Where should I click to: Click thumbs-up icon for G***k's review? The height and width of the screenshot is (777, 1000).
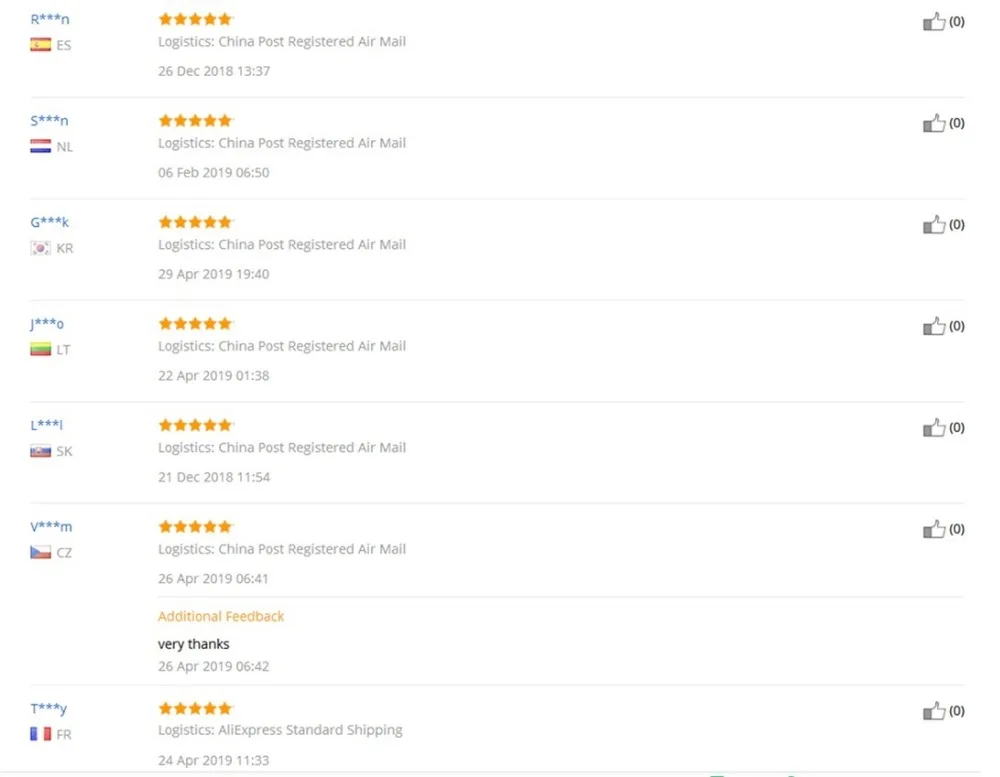(x=934, y=225)
